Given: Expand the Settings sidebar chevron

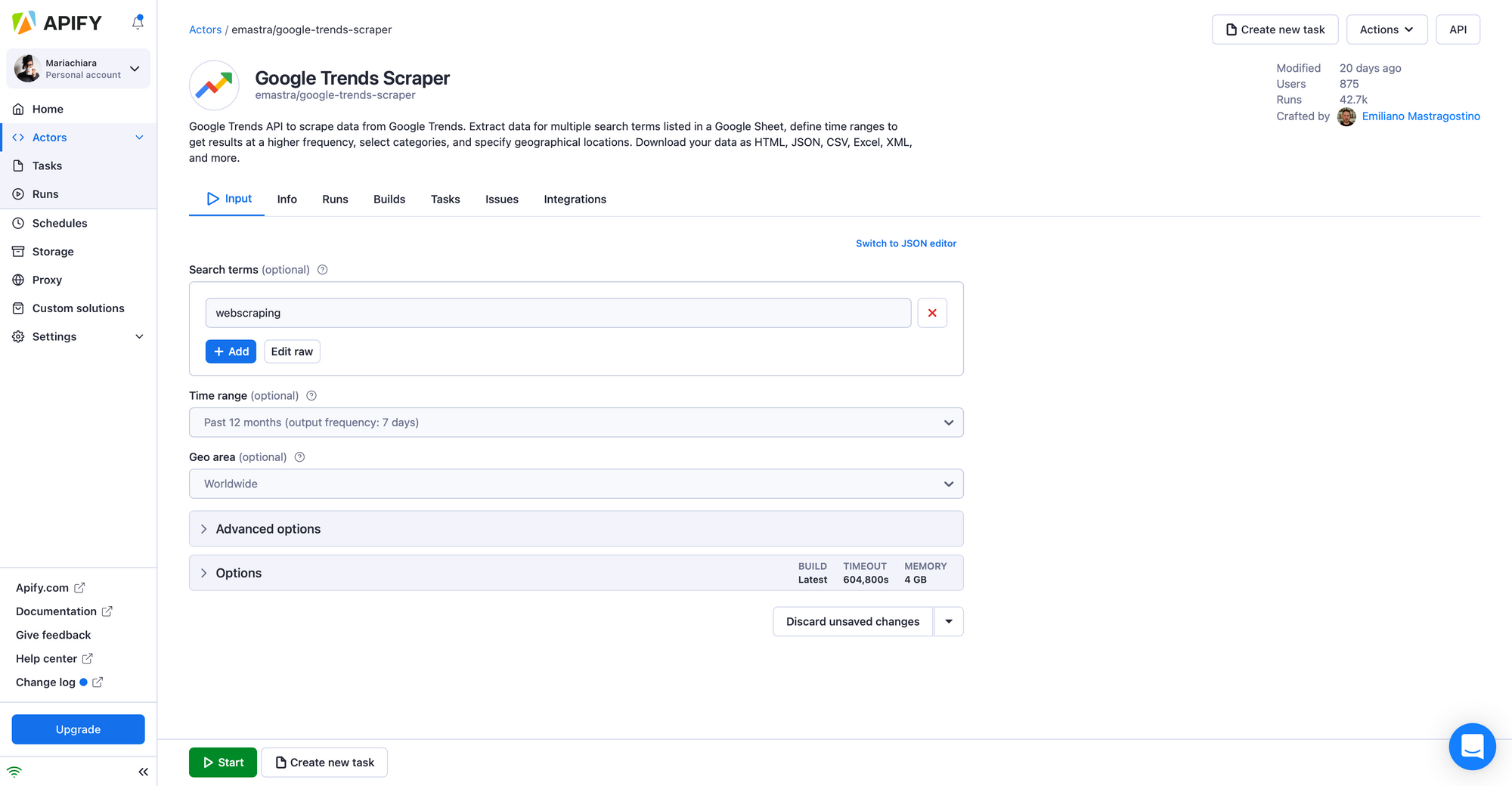Looking at the screenshot, I should pos(139,336).
